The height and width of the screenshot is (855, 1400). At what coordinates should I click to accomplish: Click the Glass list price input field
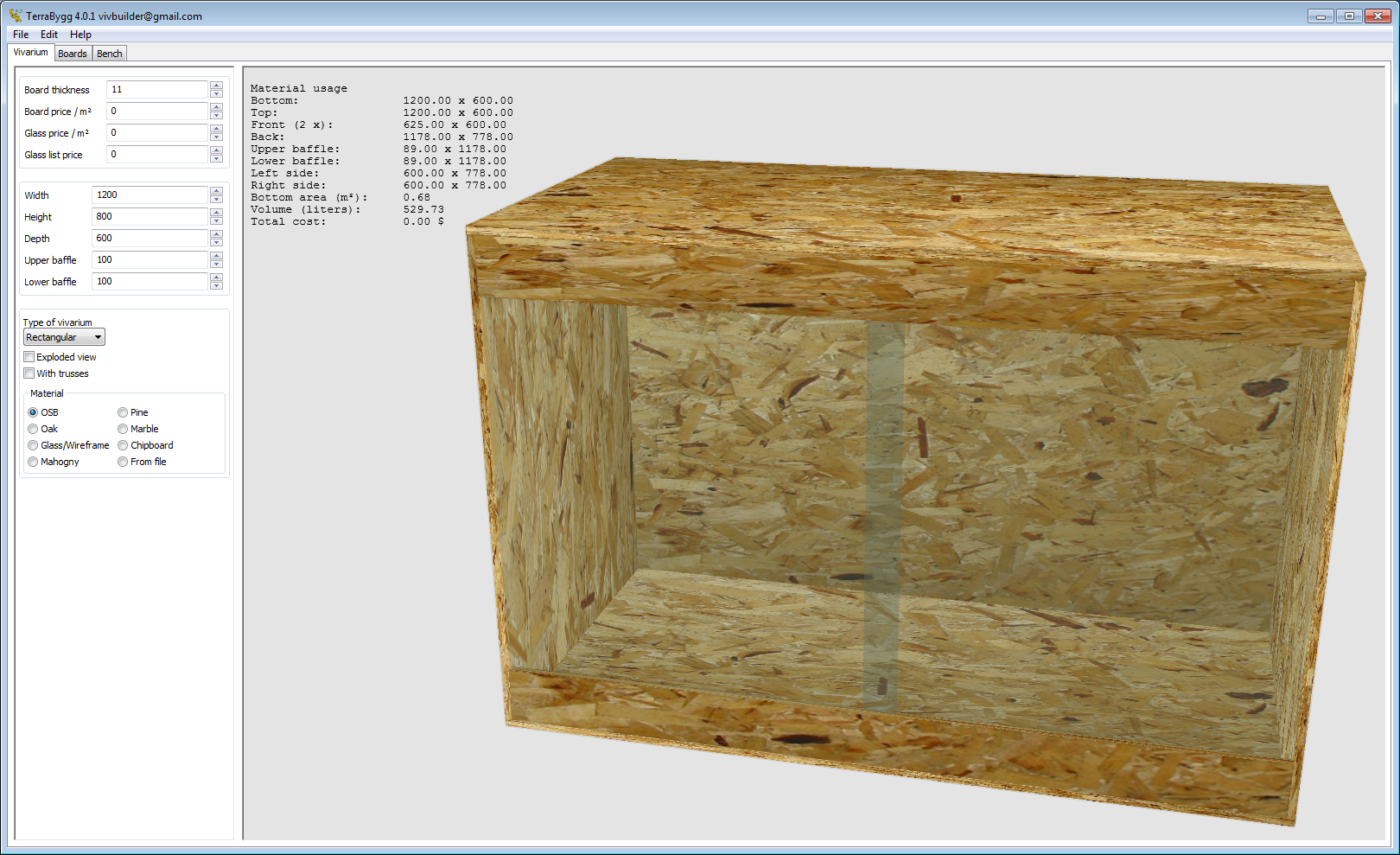pos(157,155)
